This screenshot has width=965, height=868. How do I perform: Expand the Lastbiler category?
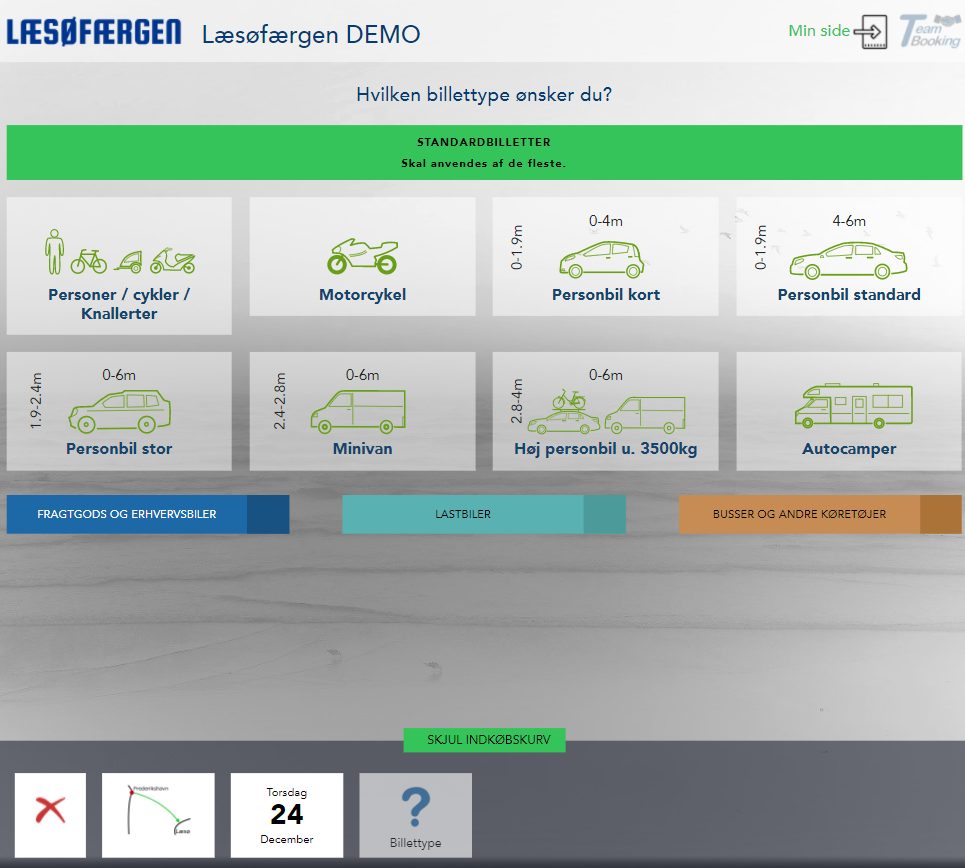pyautogui.click(x=483, y=514)
